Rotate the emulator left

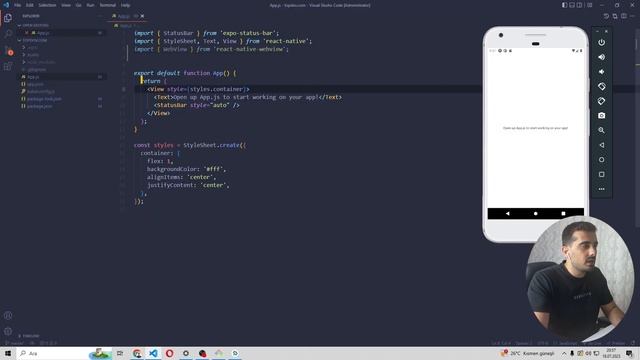coord(601,87)
